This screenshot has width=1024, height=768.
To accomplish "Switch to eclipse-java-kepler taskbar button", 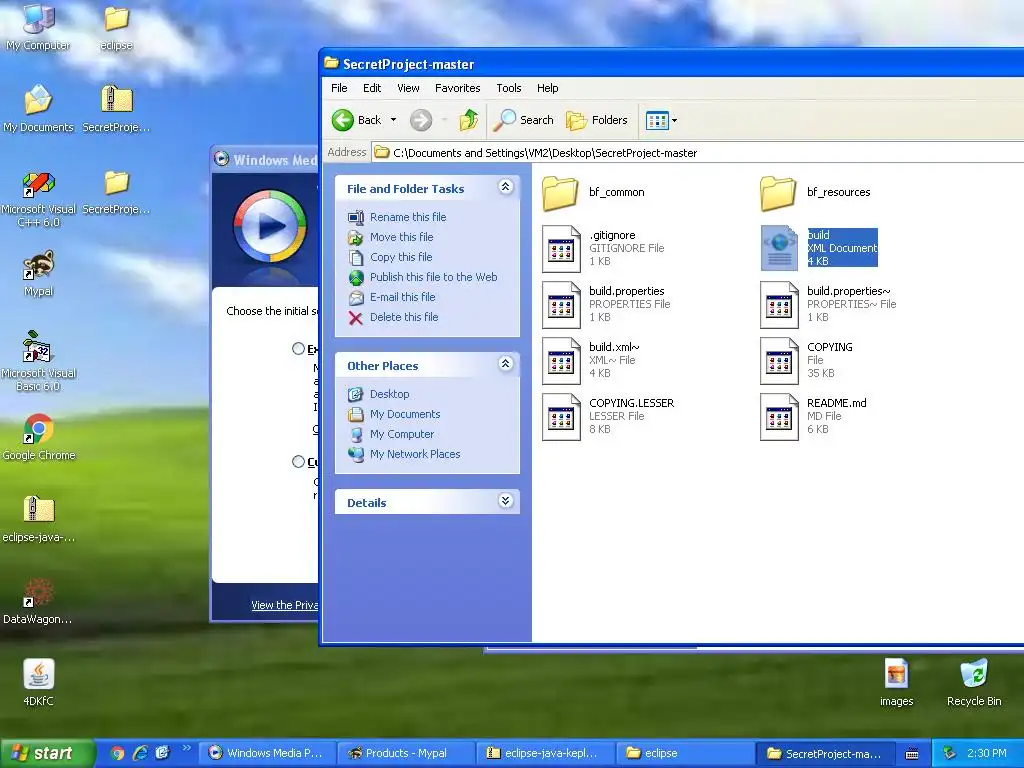I will (x=545, y=754).
